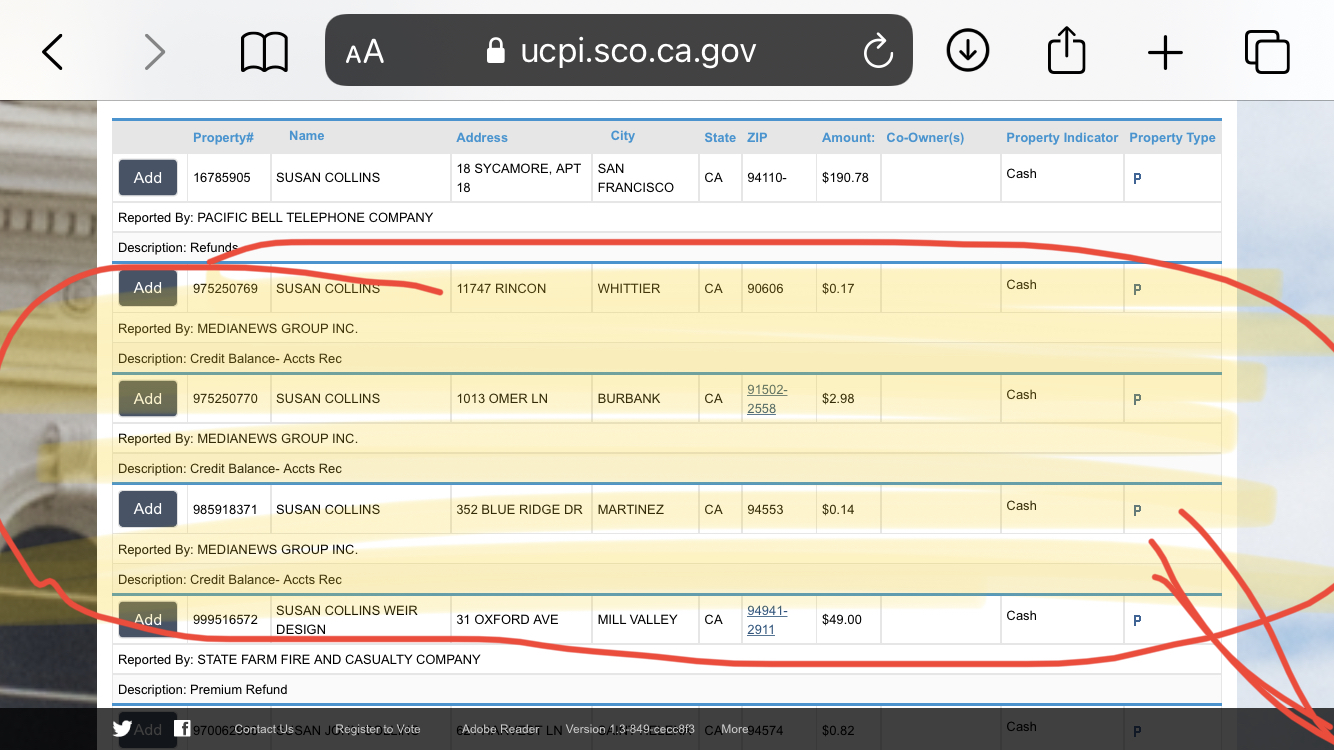Select city MILL VALLEY cell

pos(638,619)
